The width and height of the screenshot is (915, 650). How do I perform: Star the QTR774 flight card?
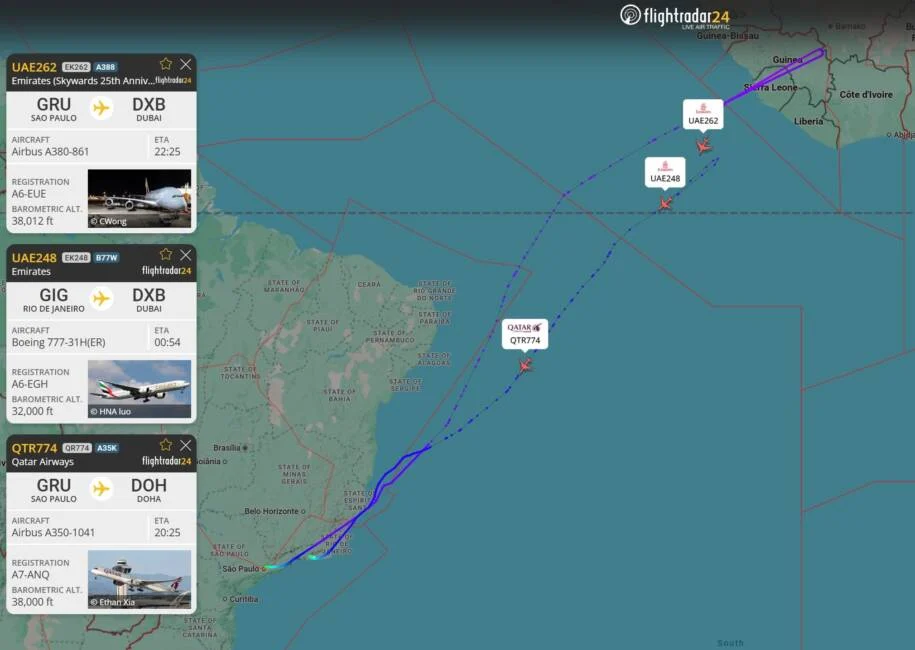point(166,445)
